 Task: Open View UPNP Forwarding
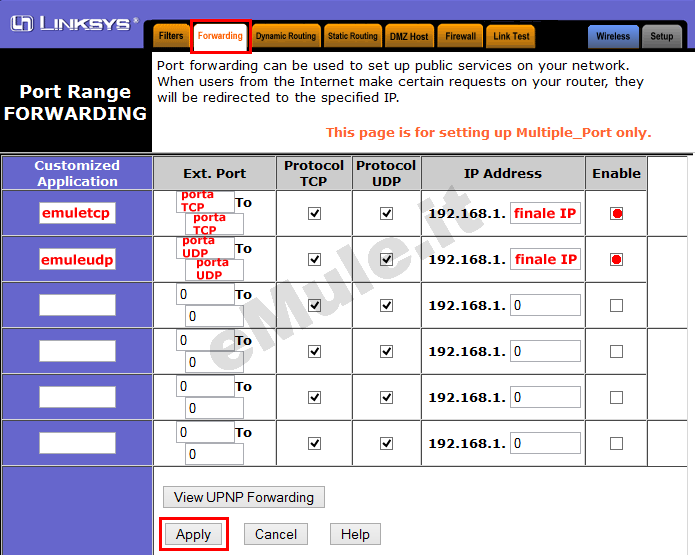tap(244, 497)
